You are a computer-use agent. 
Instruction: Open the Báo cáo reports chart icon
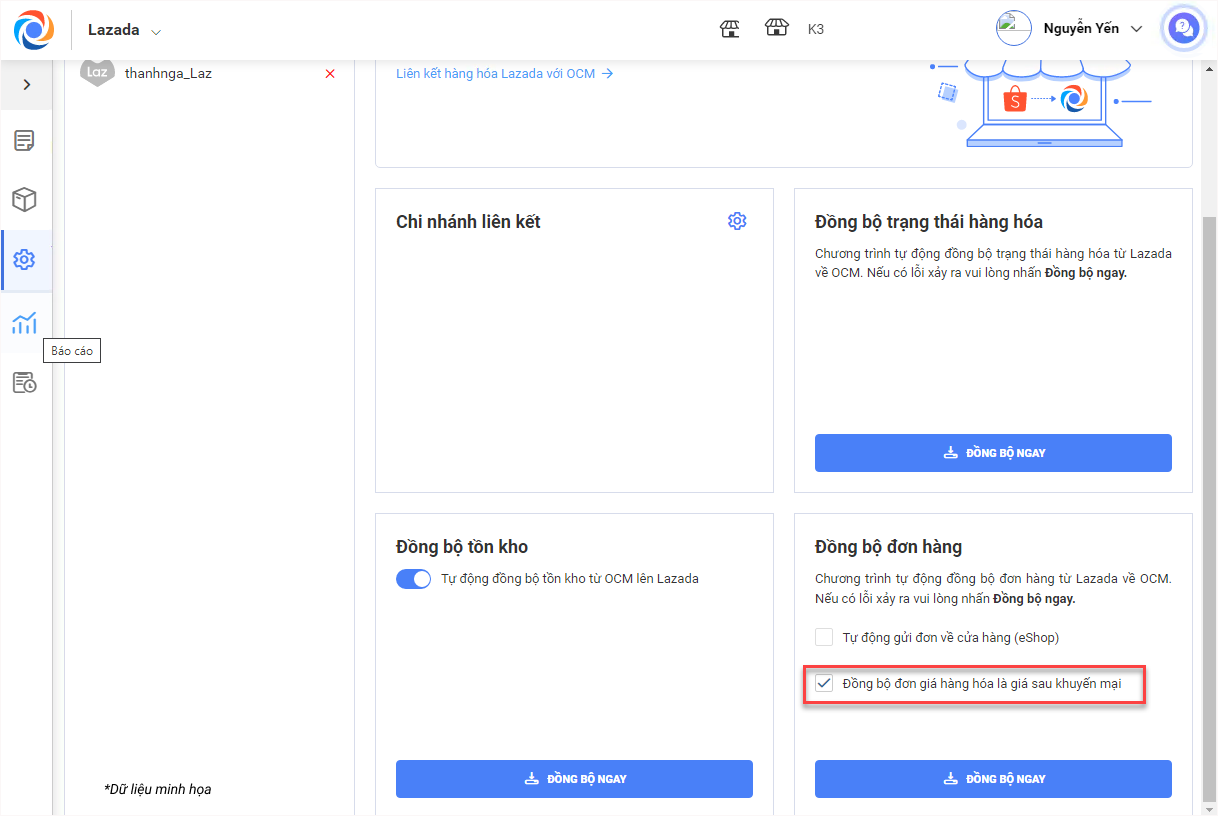[24, 323]
